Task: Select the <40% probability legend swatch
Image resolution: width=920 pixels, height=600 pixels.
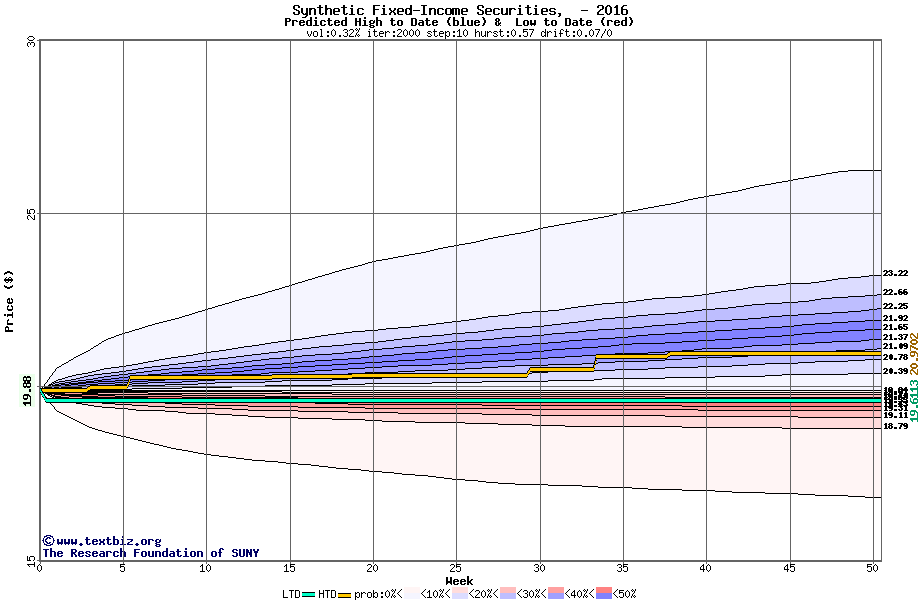Action: [x=555, y=594]
